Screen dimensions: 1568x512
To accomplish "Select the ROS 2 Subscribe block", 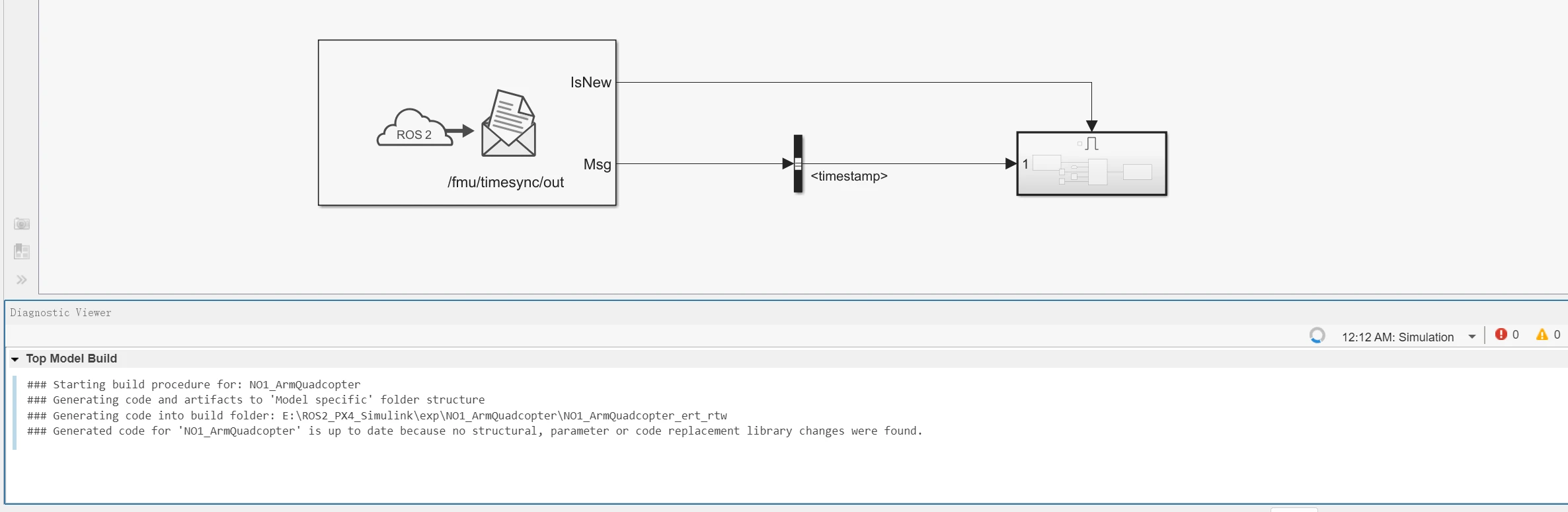I will tap(467, 122).
